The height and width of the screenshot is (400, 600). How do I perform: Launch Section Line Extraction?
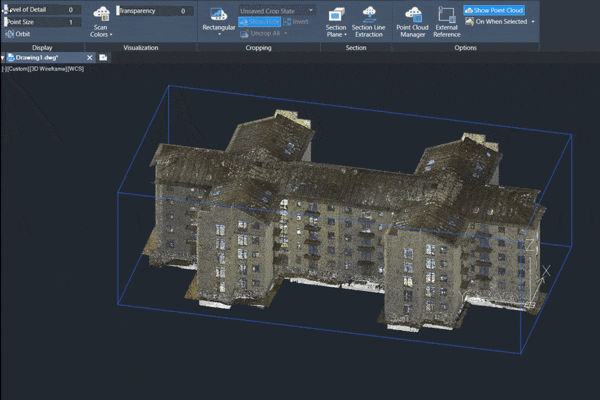pyautogui.click(x=368, y=22)
